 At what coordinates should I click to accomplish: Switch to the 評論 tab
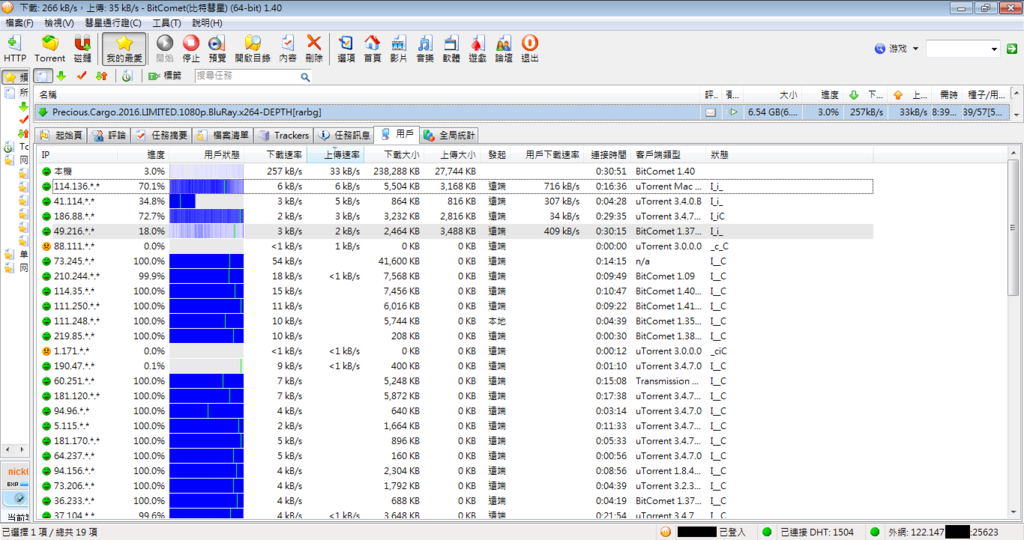coord(109,135)
